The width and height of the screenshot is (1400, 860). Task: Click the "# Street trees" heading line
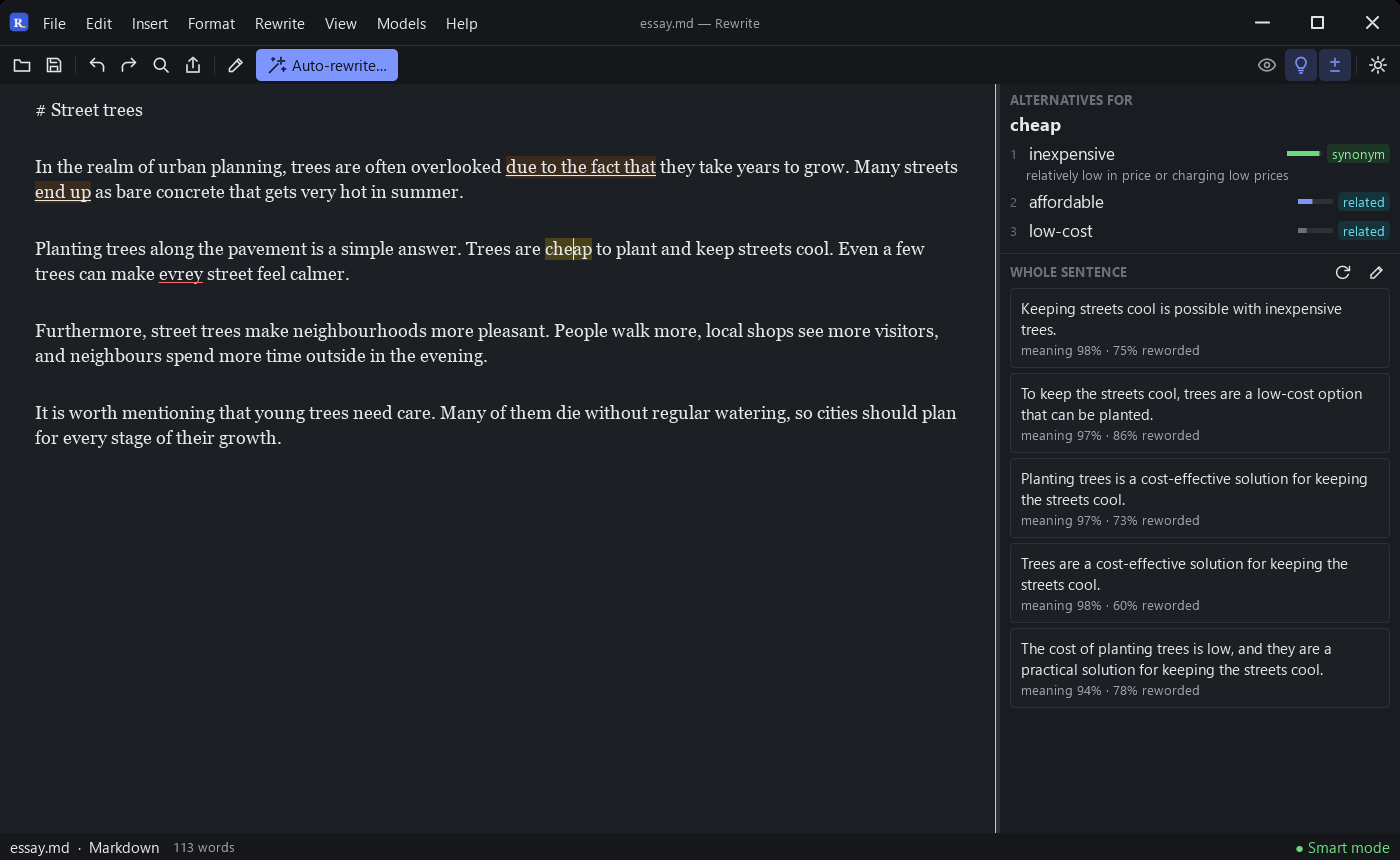pyautogui.click(x=89, y=110)
